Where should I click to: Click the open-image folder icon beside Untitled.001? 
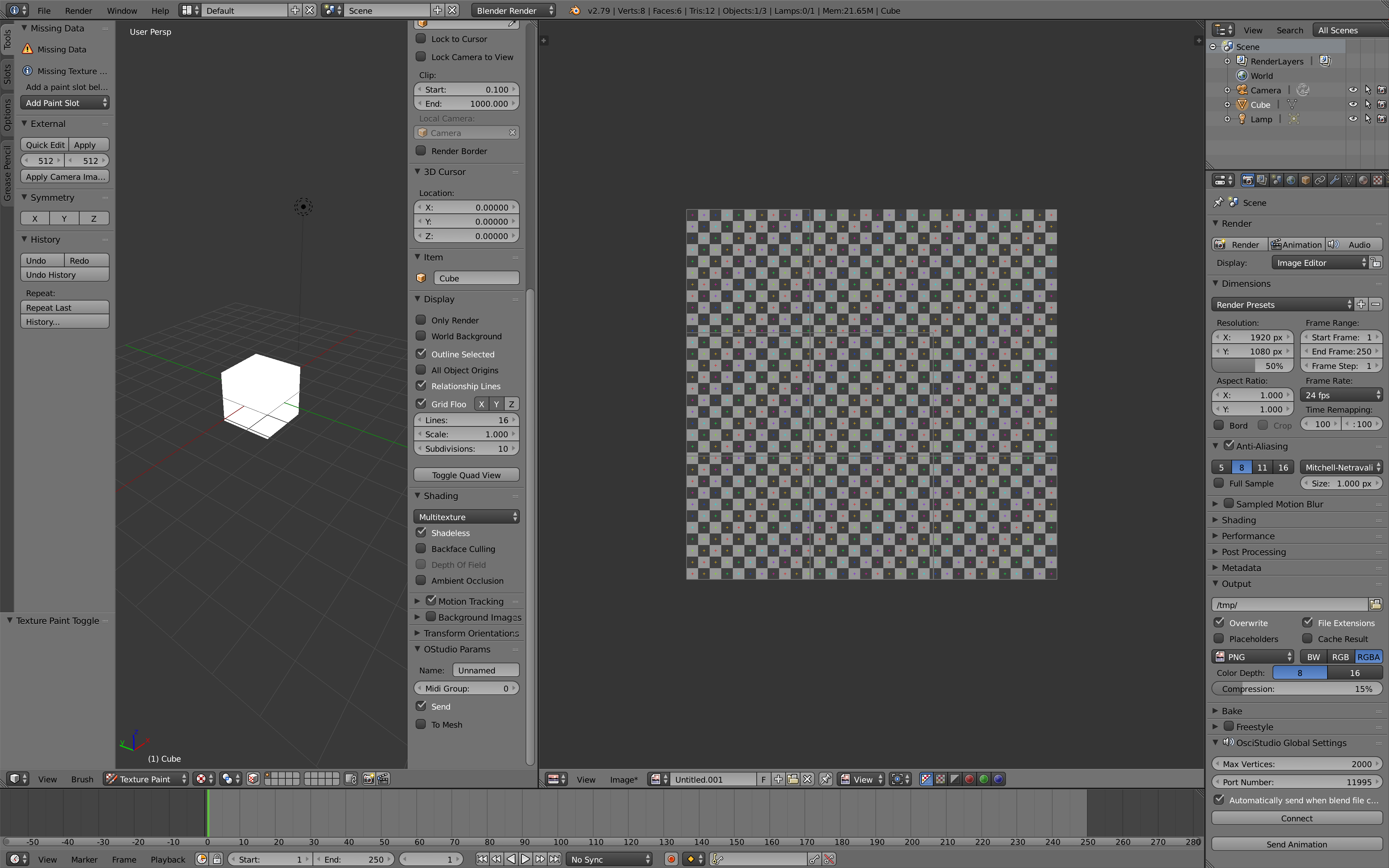[793, 779]
